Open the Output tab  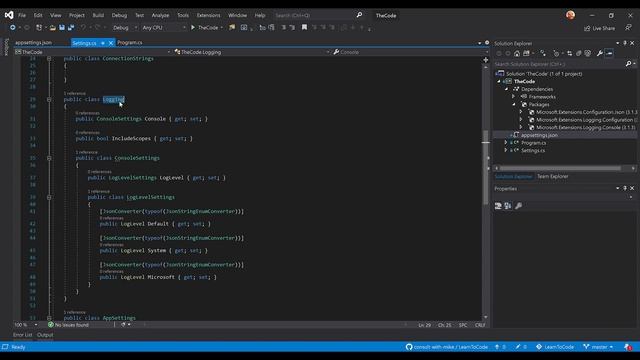pos(45,335)
